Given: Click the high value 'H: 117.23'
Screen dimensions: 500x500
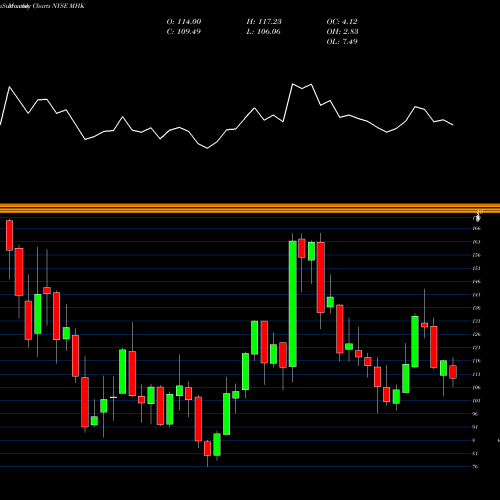Looking at the screenshot, I should (264, 22).
